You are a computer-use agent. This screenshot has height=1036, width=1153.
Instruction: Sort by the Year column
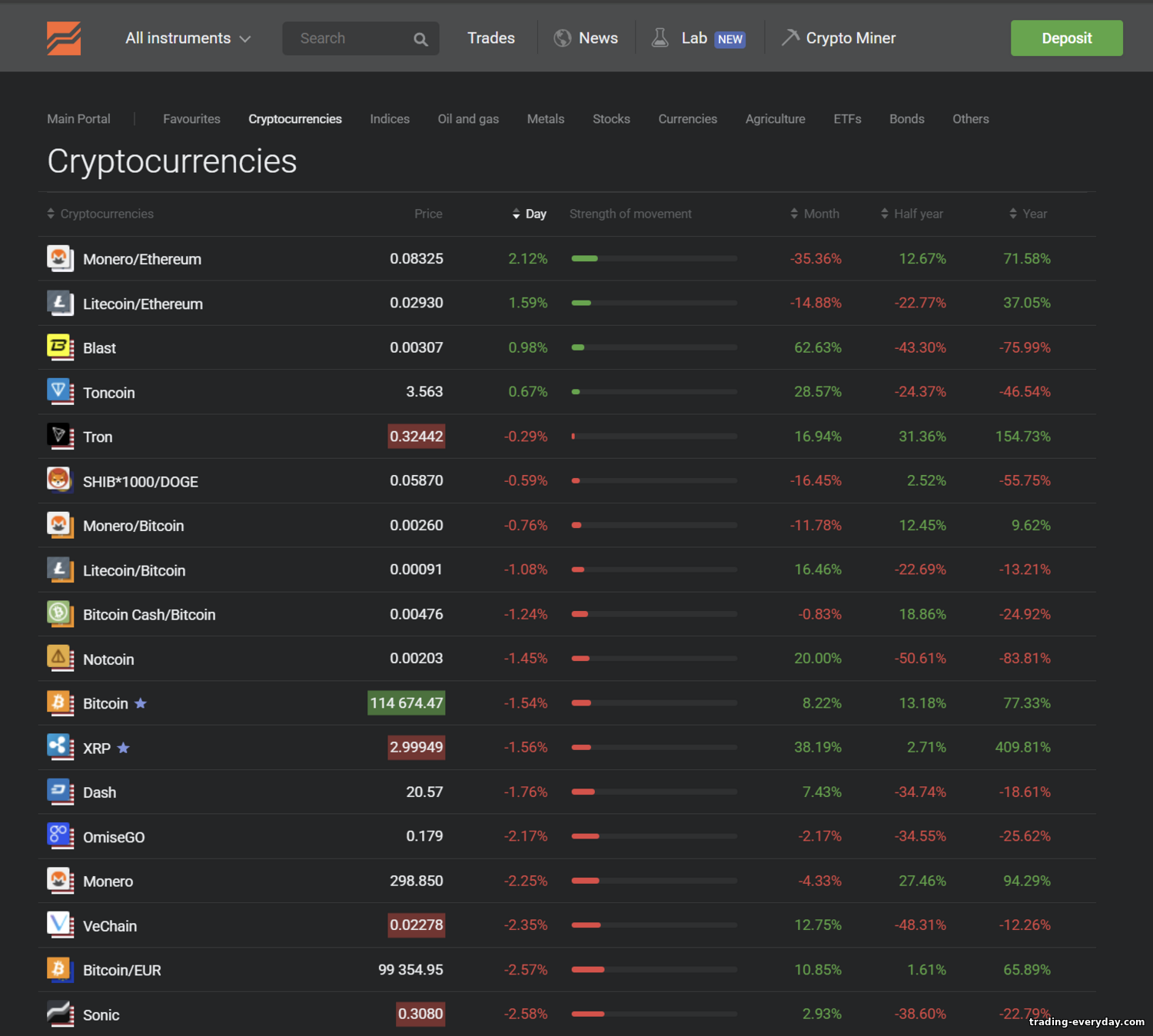pos(1028,214)
